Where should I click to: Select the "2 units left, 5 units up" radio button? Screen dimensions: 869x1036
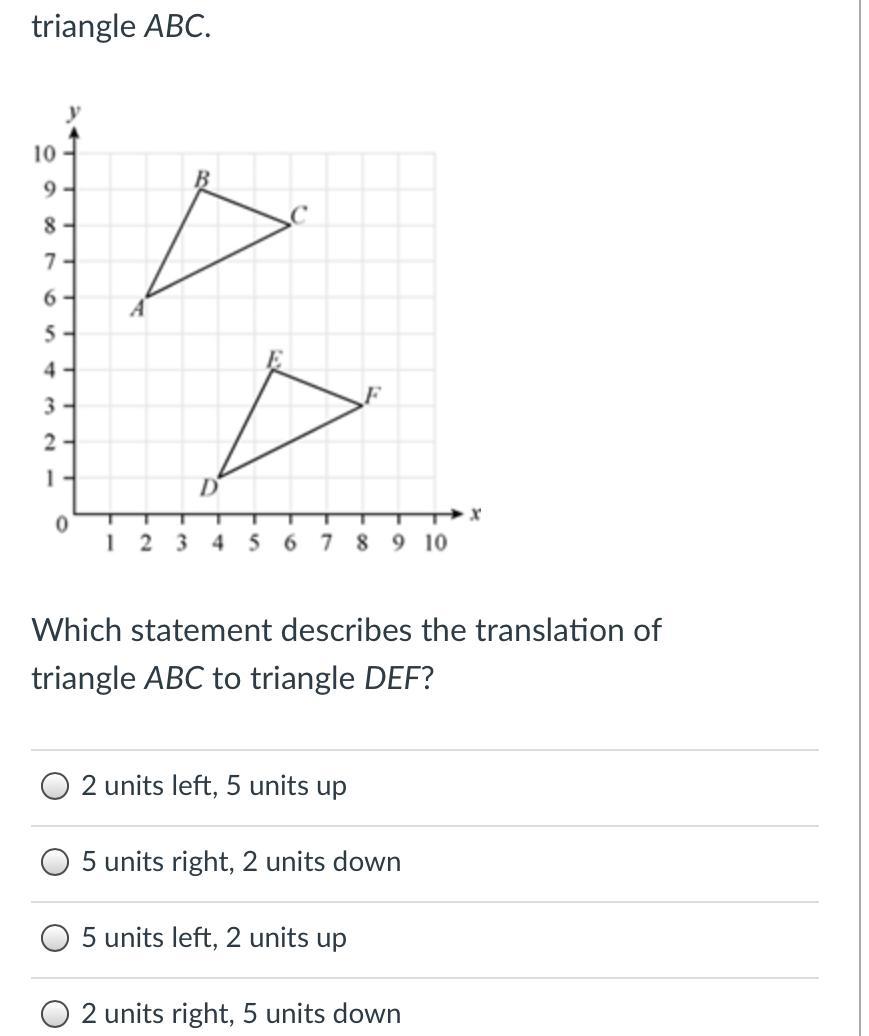pos(56,787)
